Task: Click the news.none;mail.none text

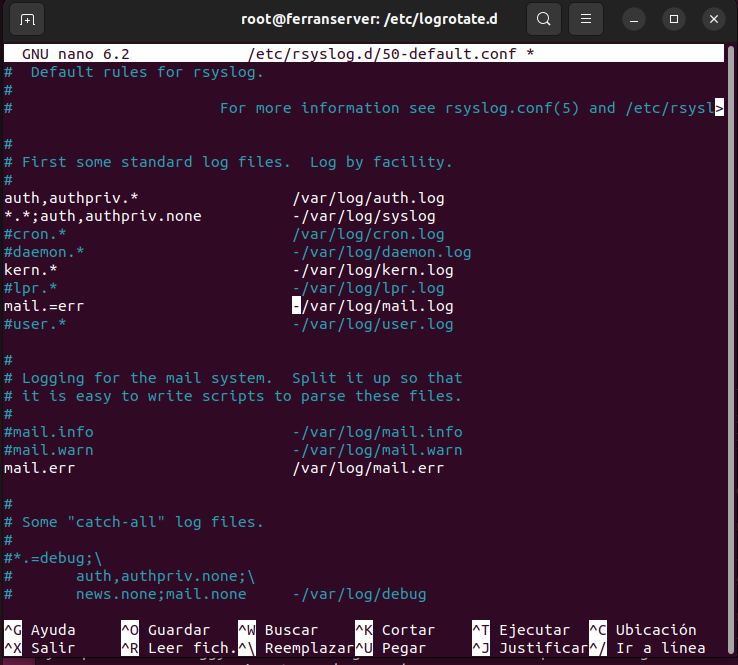Action: coord(161,594)
